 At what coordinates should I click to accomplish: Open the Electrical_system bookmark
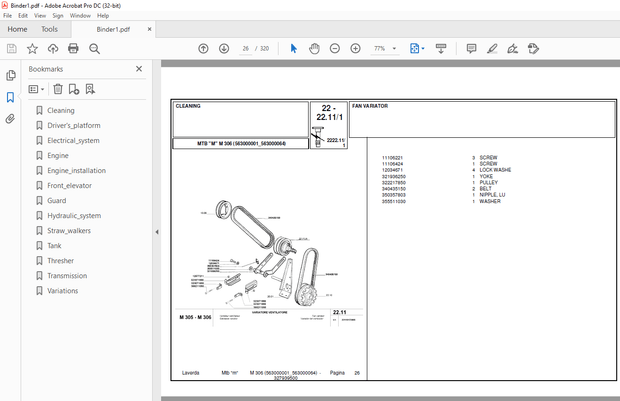click(73, 140)
